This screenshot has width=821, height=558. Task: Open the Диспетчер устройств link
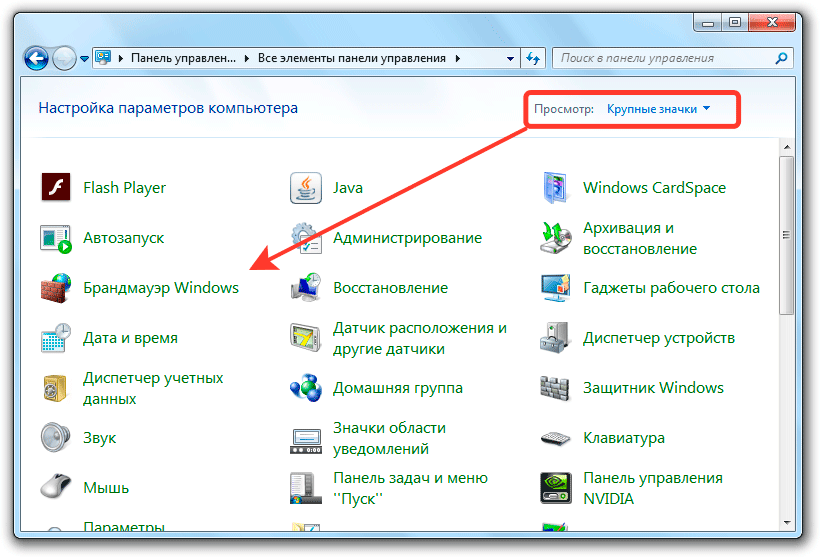(659, 338)
